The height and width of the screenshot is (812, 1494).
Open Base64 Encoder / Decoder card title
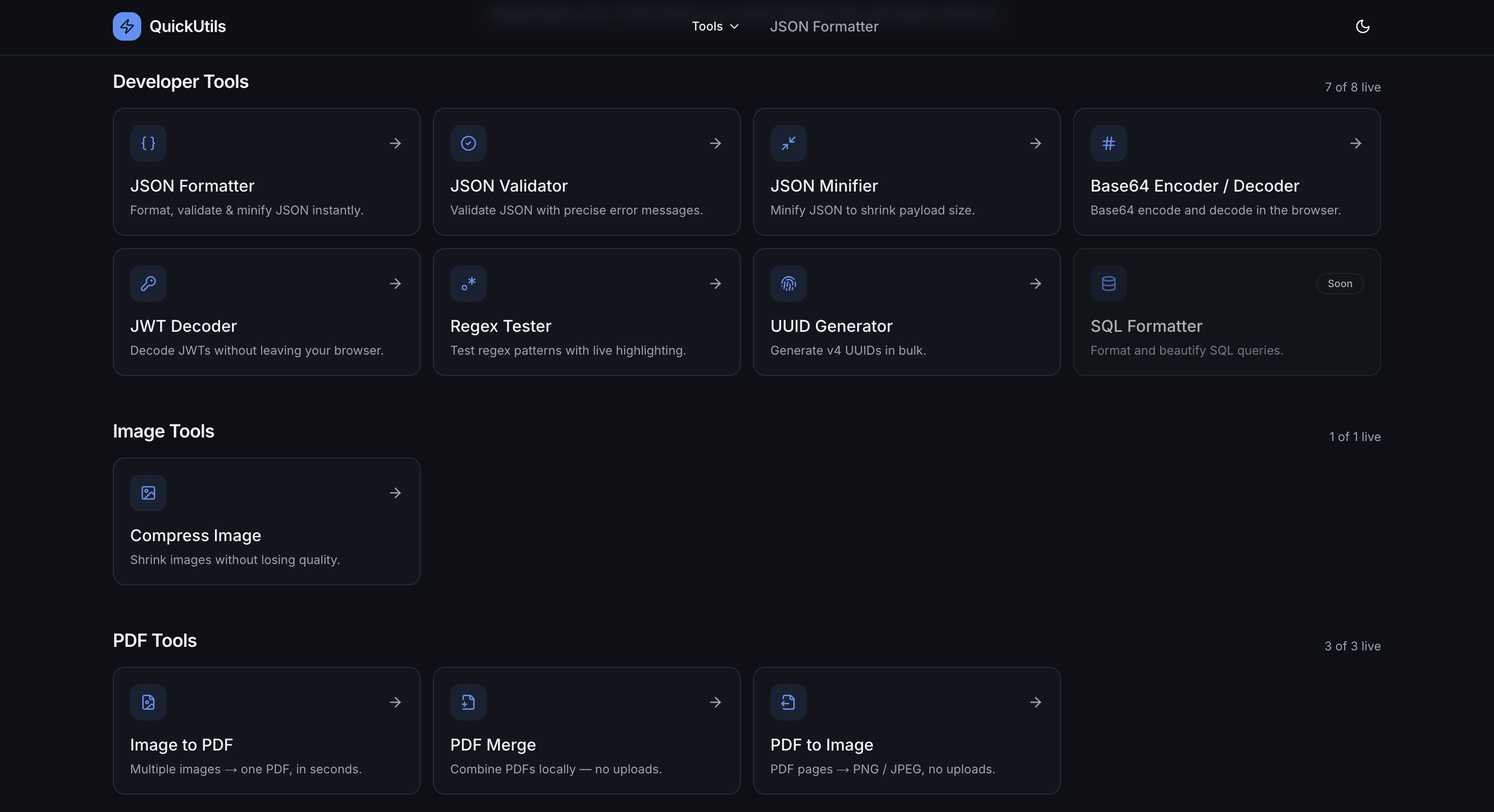pyautogui.click(x=1195, y=185)
